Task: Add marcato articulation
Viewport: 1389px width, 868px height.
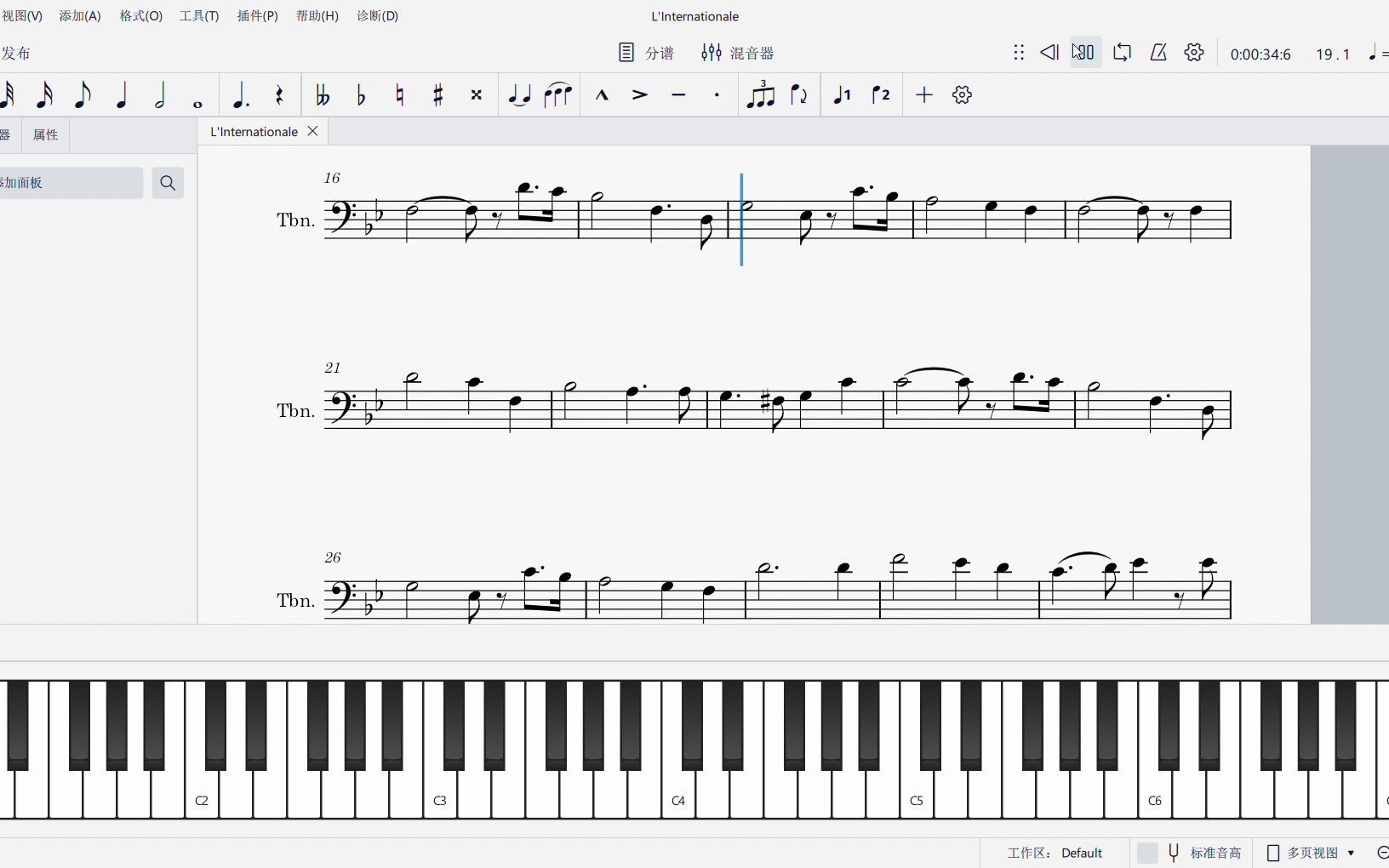Action: coord(602,94)
